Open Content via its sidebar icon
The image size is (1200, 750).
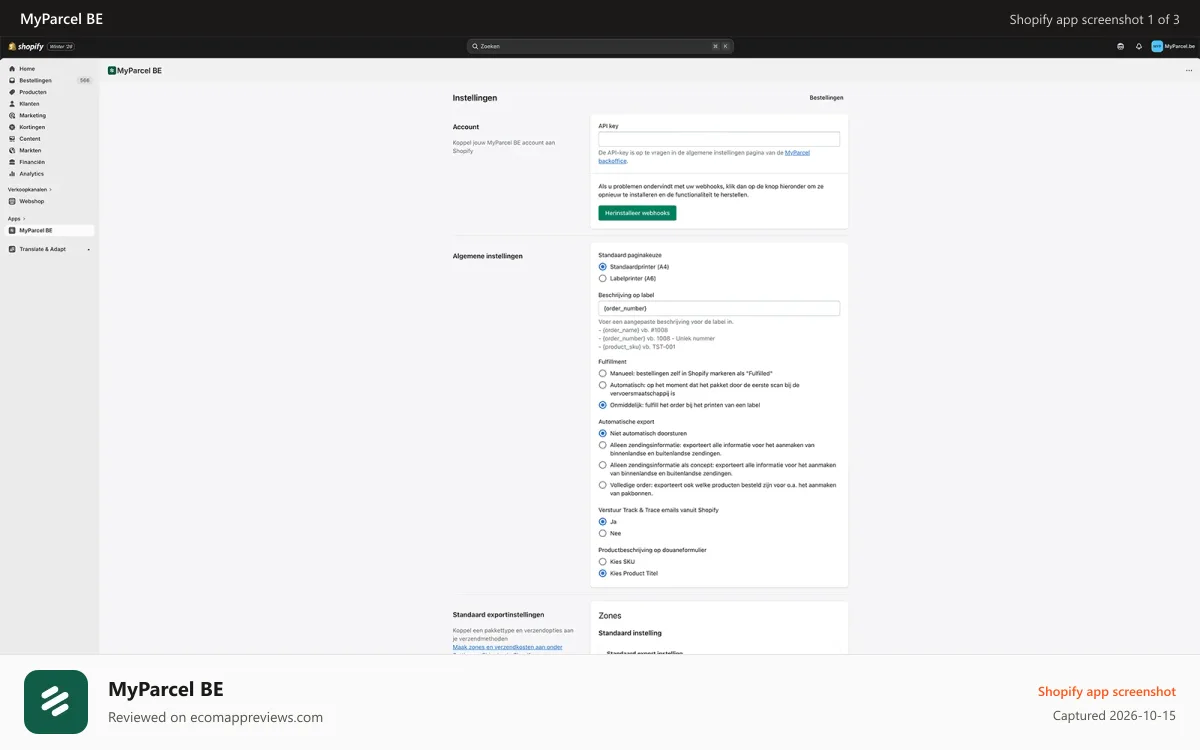11,139
